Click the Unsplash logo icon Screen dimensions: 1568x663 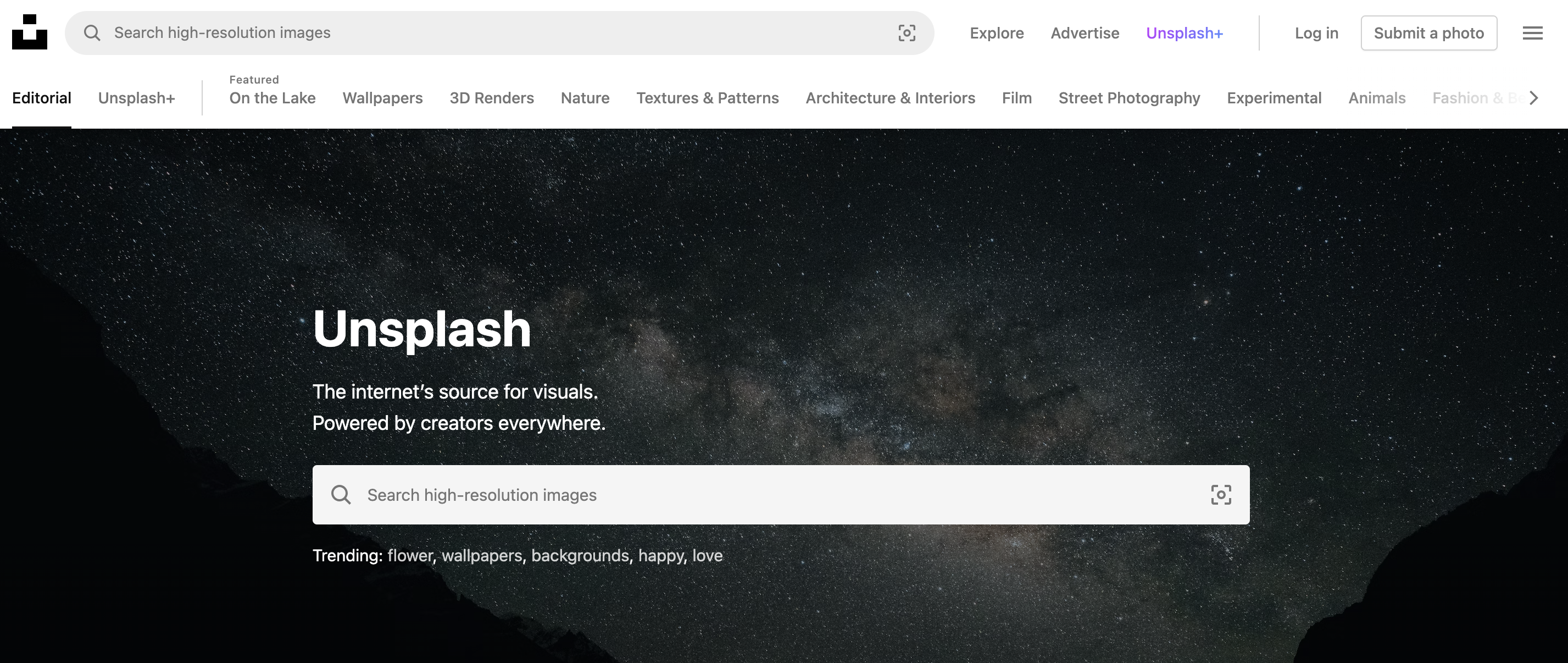click(x=29, y=32)
